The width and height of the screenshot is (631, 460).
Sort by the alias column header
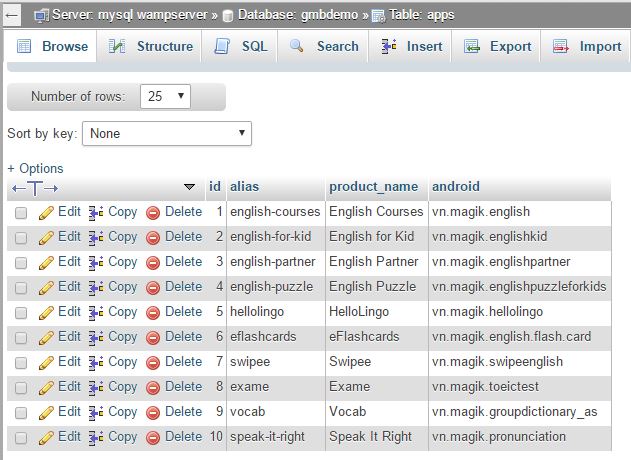[x=245, y=186]
